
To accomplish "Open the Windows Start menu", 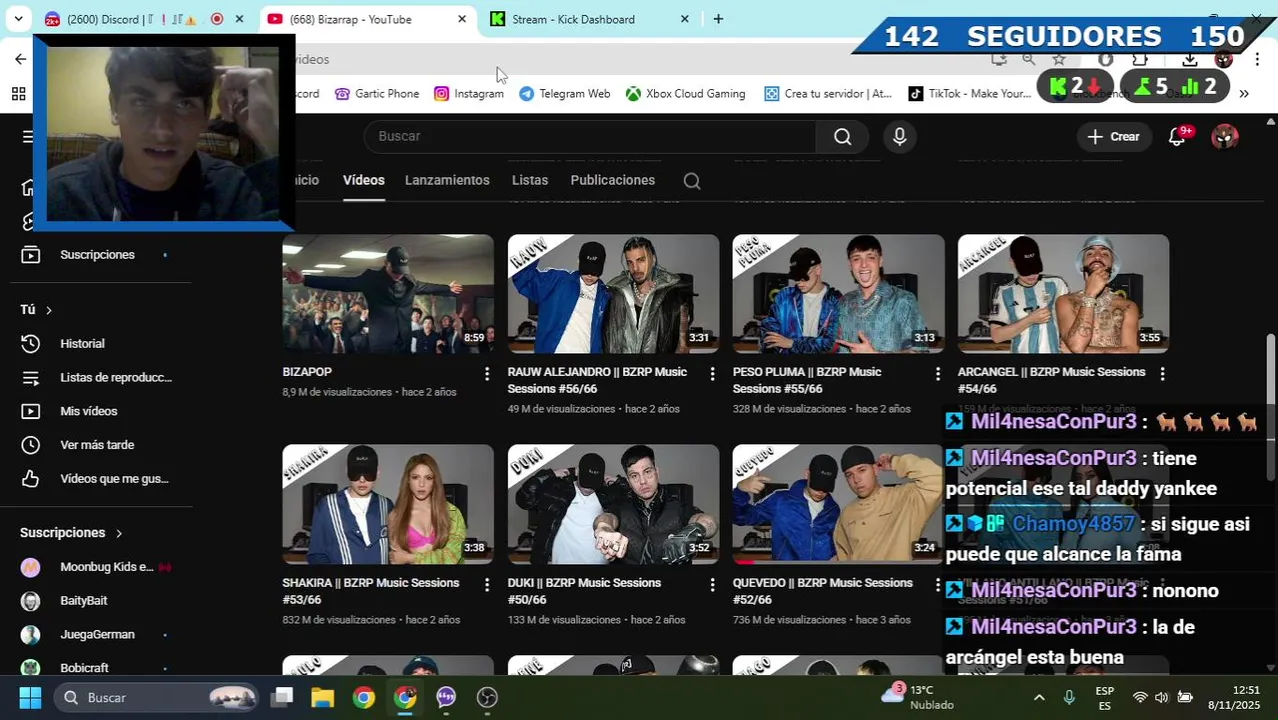I will coord(30,697).
